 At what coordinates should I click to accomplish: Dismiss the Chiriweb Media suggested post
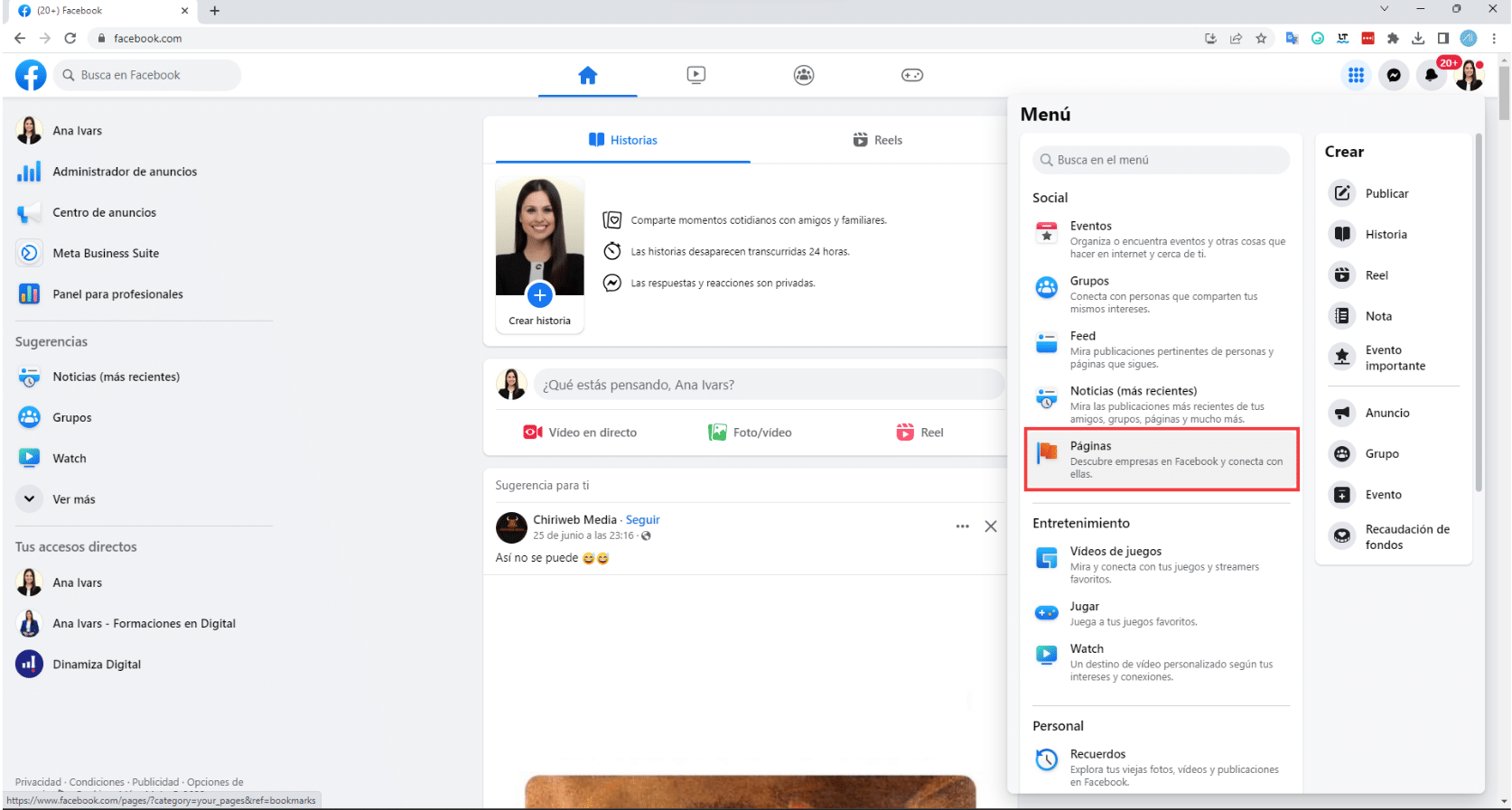pyautogui.click(x=991, y=526)
